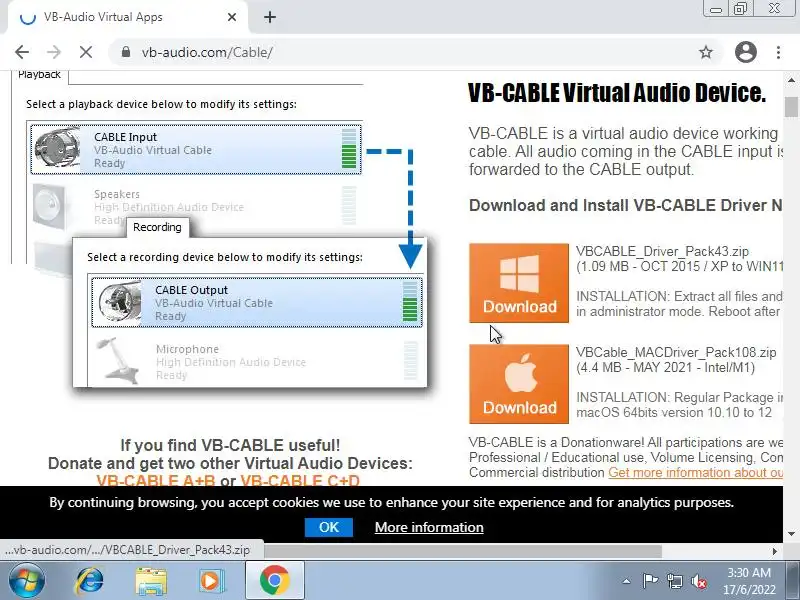Open Windows Media Player from the taskbar
The width and height of the screenshot is (800, 600).
point(211,581)
